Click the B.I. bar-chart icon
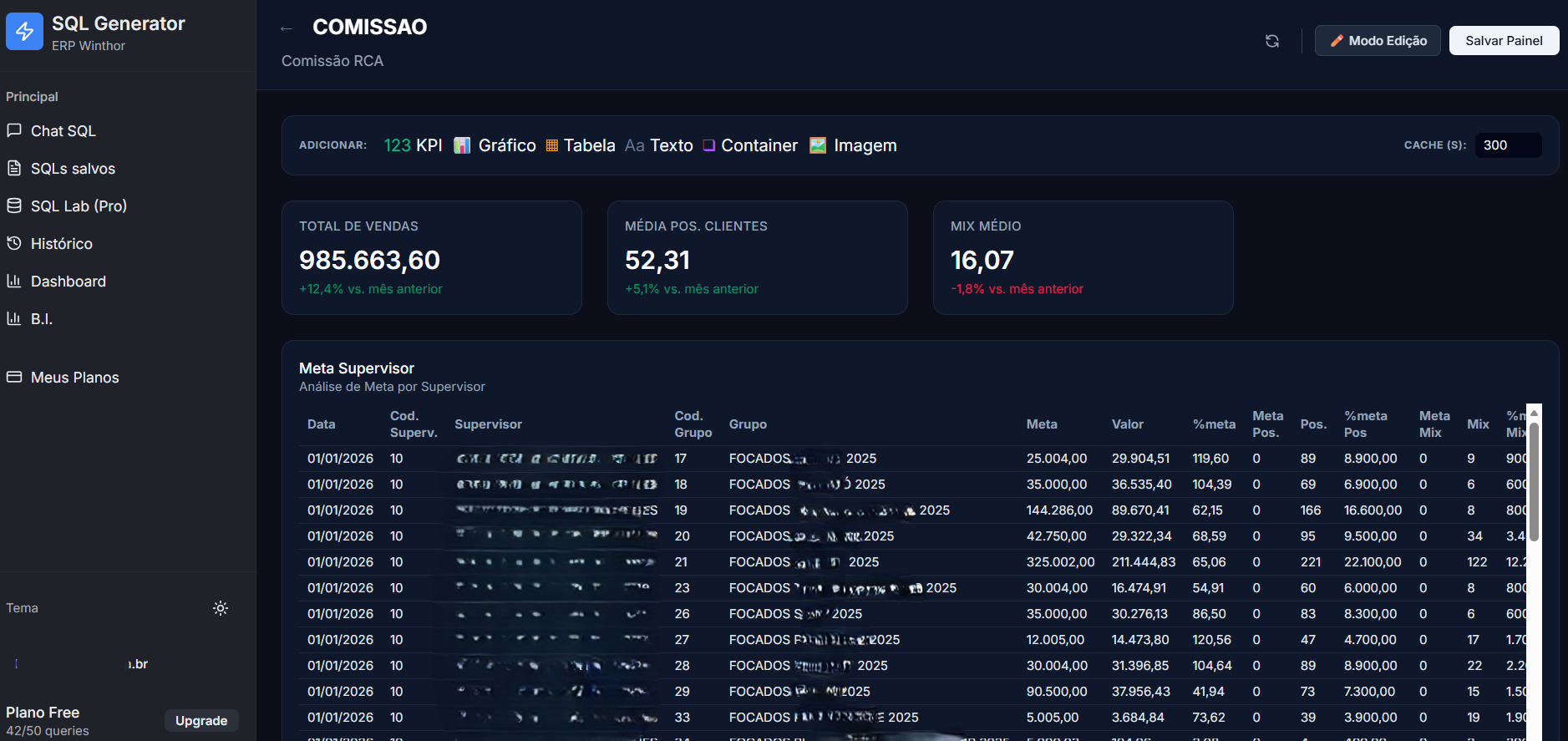 tap(14, 318)
